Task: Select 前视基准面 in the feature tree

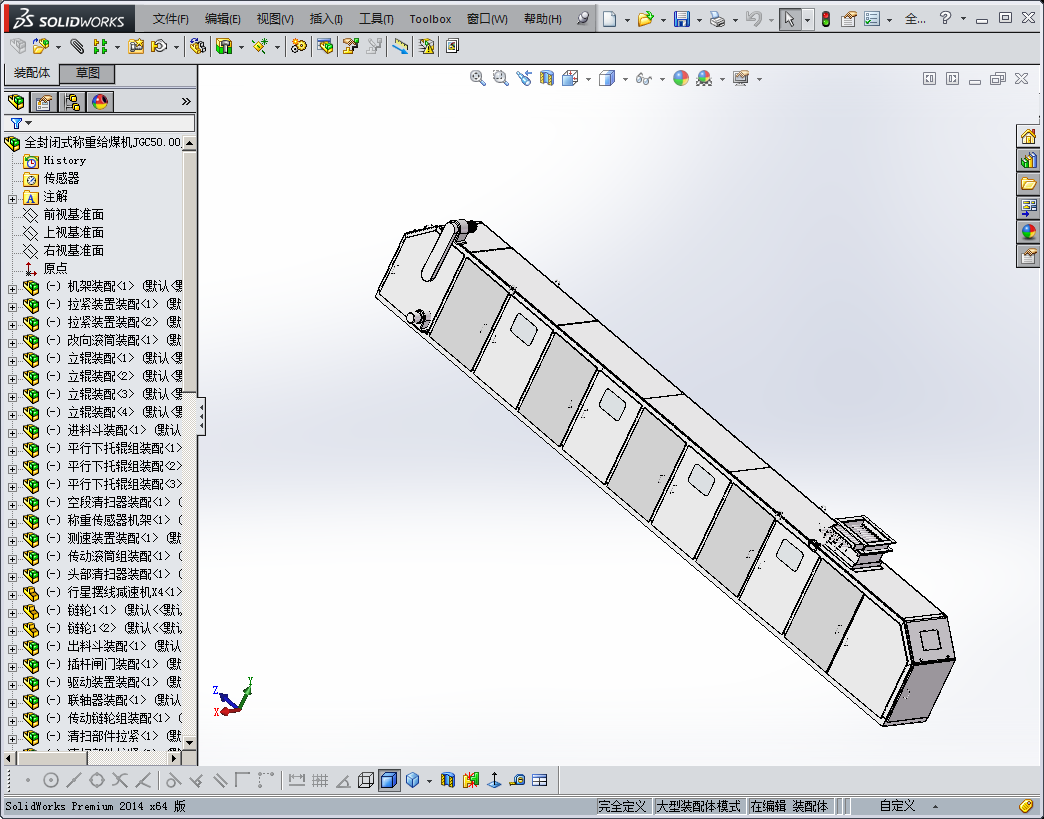Action: coord(73,215)
